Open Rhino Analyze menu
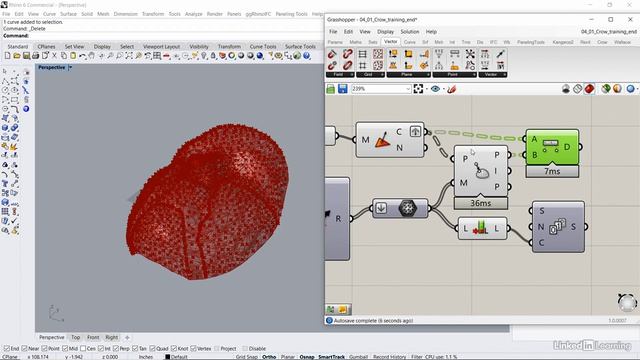640x360 pixels. pos(193,14)
